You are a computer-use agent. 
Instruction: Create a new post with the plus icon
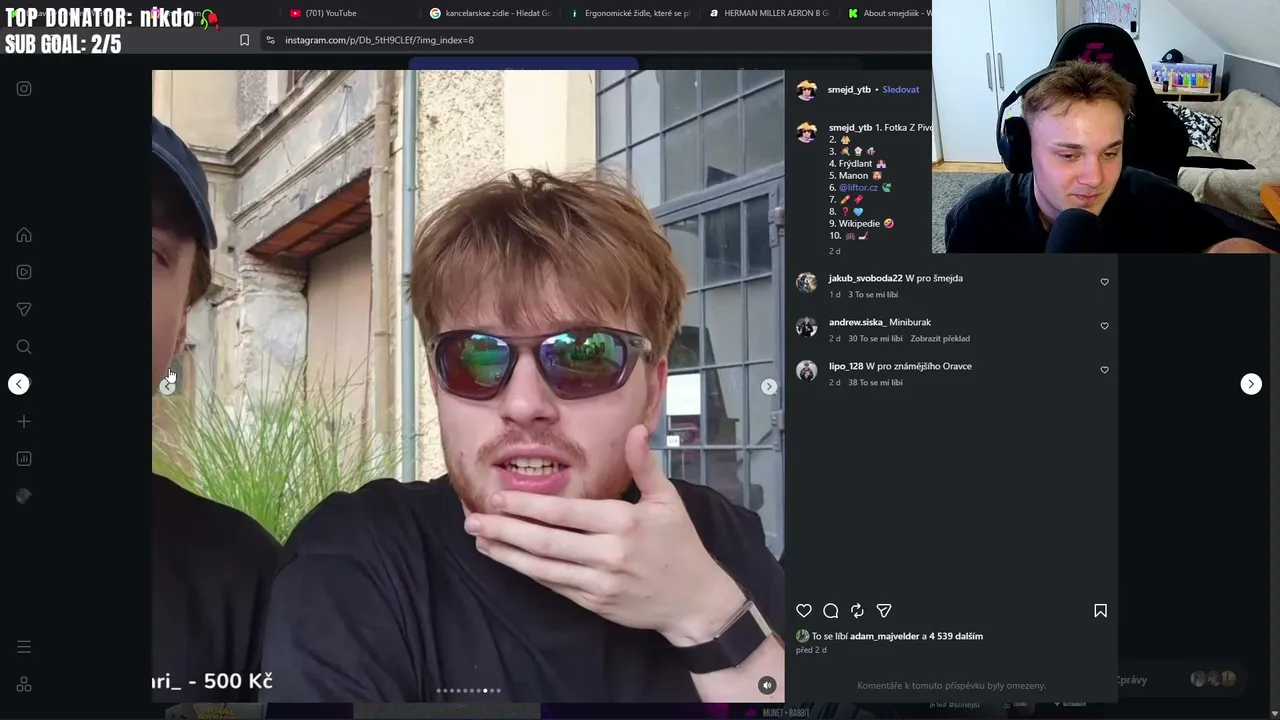click(24, 421)
